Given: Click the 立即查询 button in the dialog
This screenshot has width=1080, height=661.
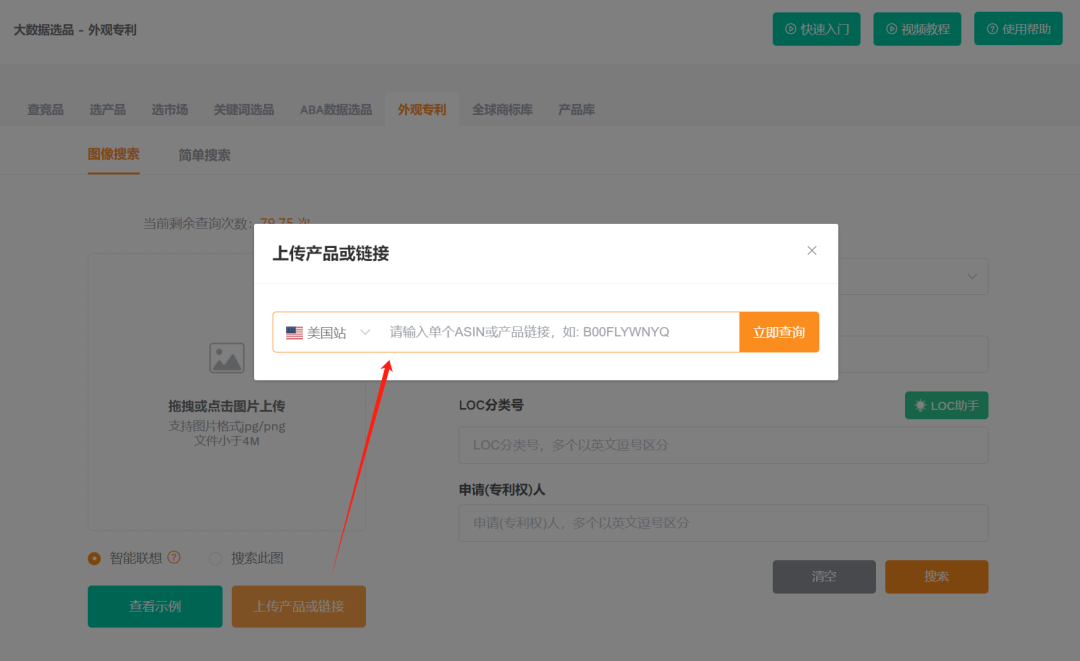Looking at the screenshot, I should coord(779,331).
